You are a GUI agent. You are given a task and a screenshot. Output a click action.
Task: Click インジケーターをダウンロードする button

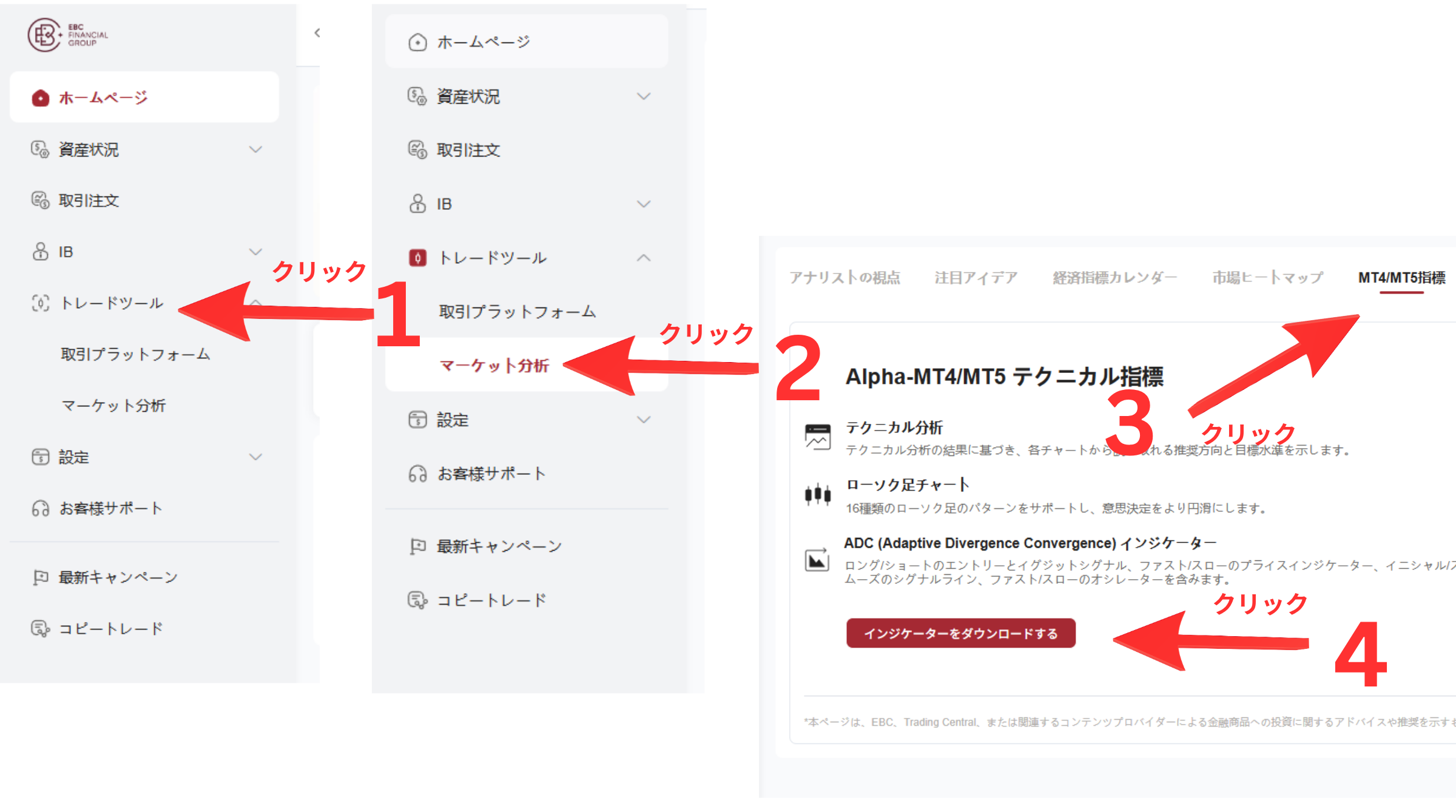(x=961, y=633)
